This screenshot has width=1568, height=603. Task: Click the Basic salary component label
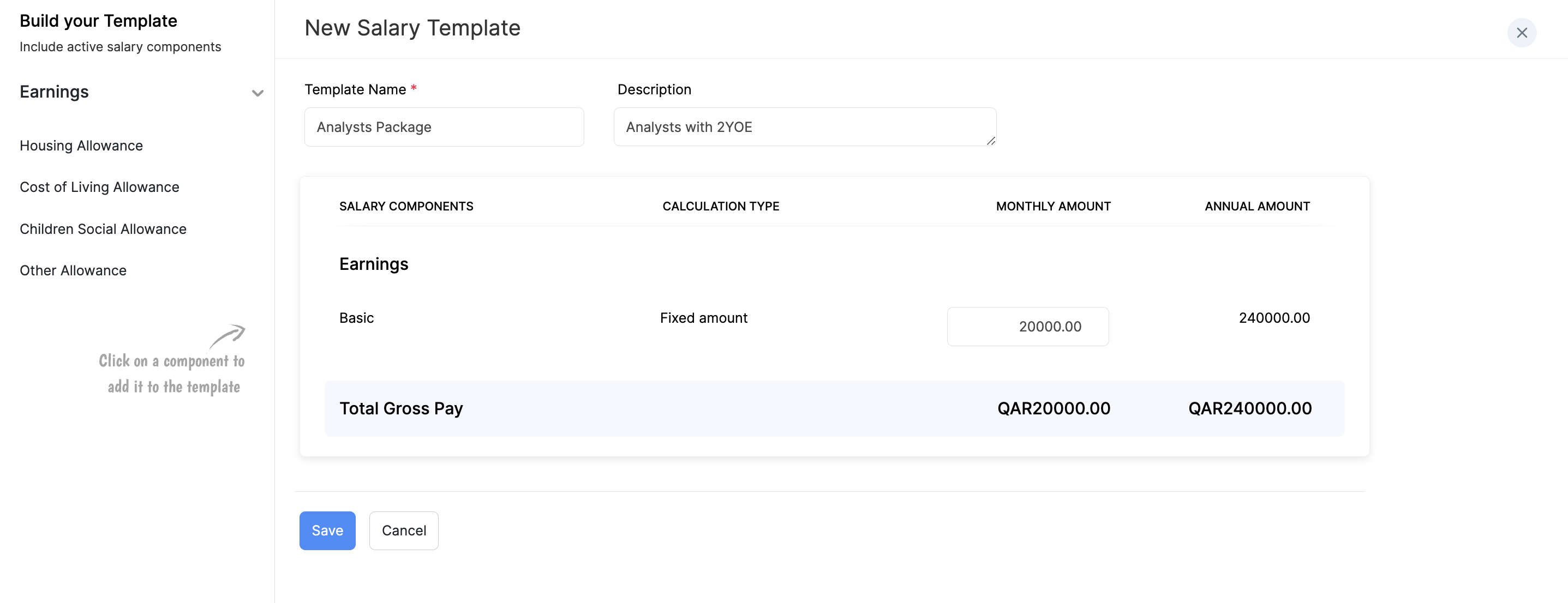coord(356,317)
